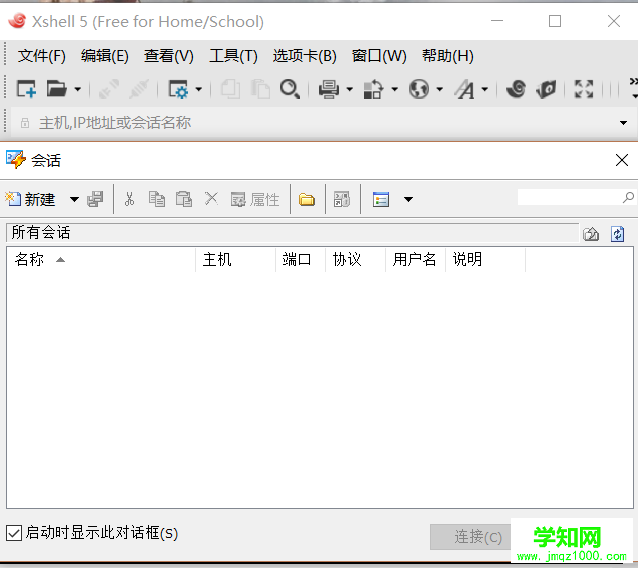638x568 pixels.
Task: Click the Copy icon in sessions toolbar
Action: click(x=157, y=199)
